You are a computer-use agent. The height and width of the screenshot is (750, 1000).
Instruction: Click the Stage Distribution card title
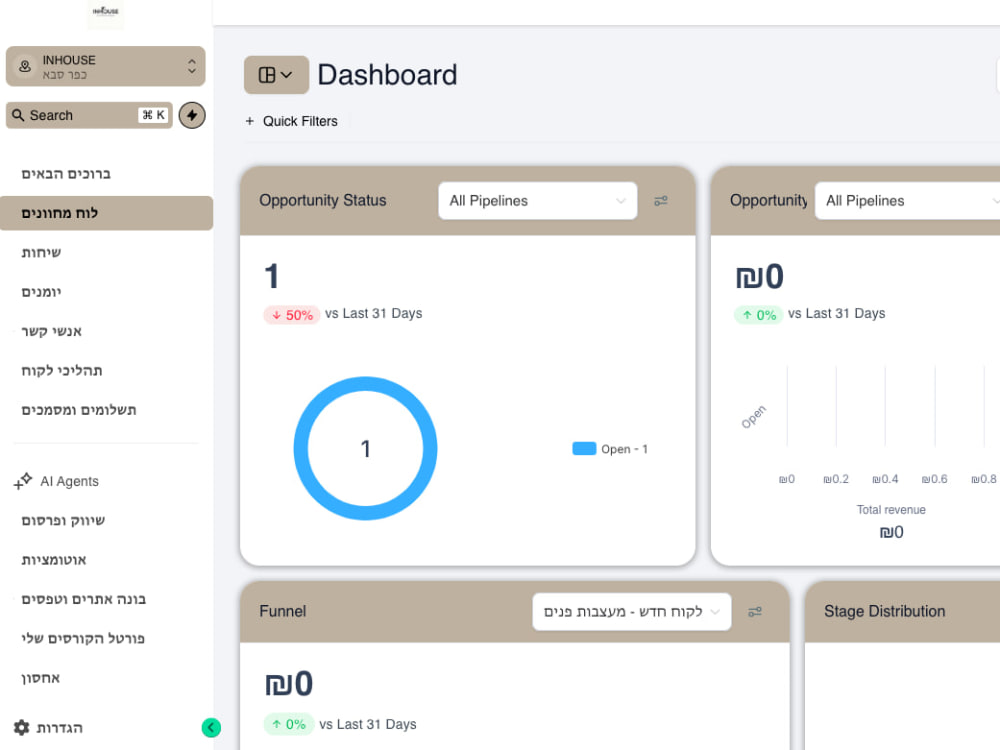[885, 612]
